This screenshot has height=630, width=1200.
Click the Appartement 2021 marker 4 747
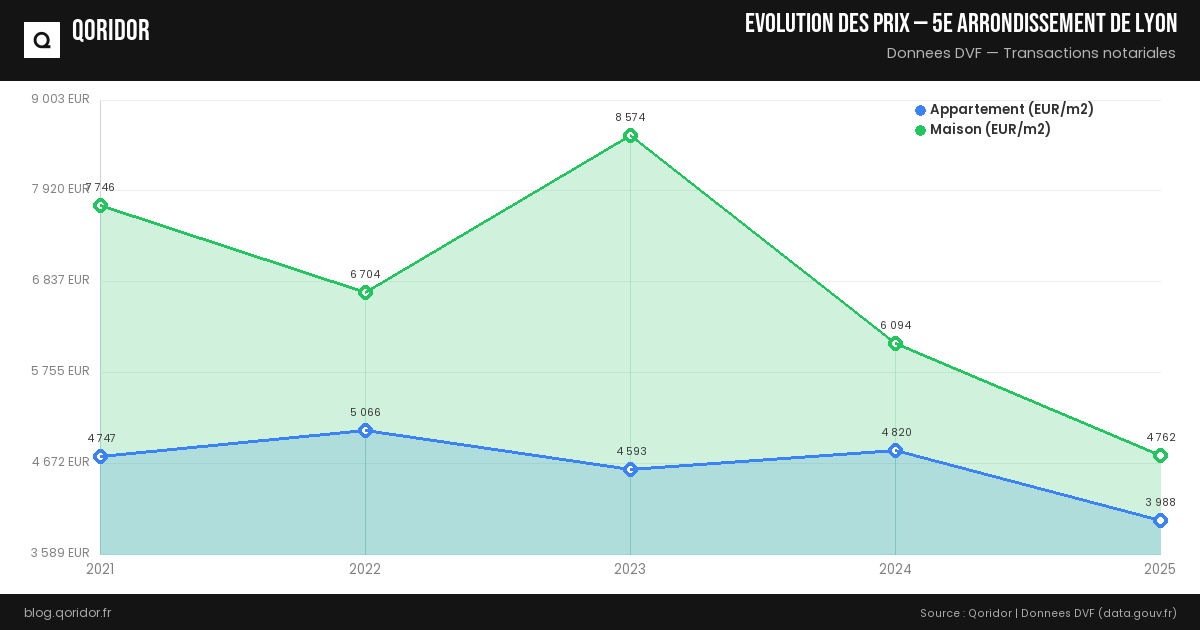(100, 457)
